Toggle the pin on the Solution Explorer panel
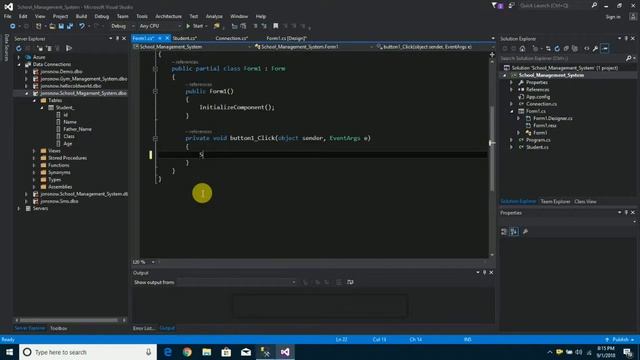This screenshot has width=640, height=360. click(x=626, y=38)
